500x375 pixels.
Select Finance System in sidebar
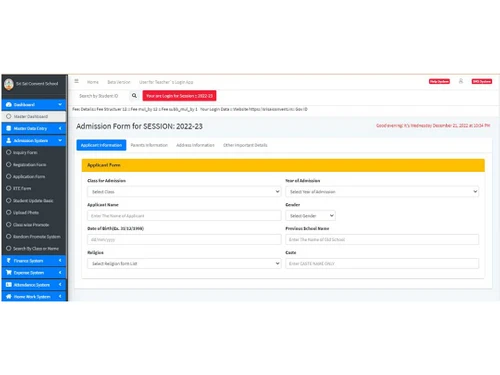34,261
